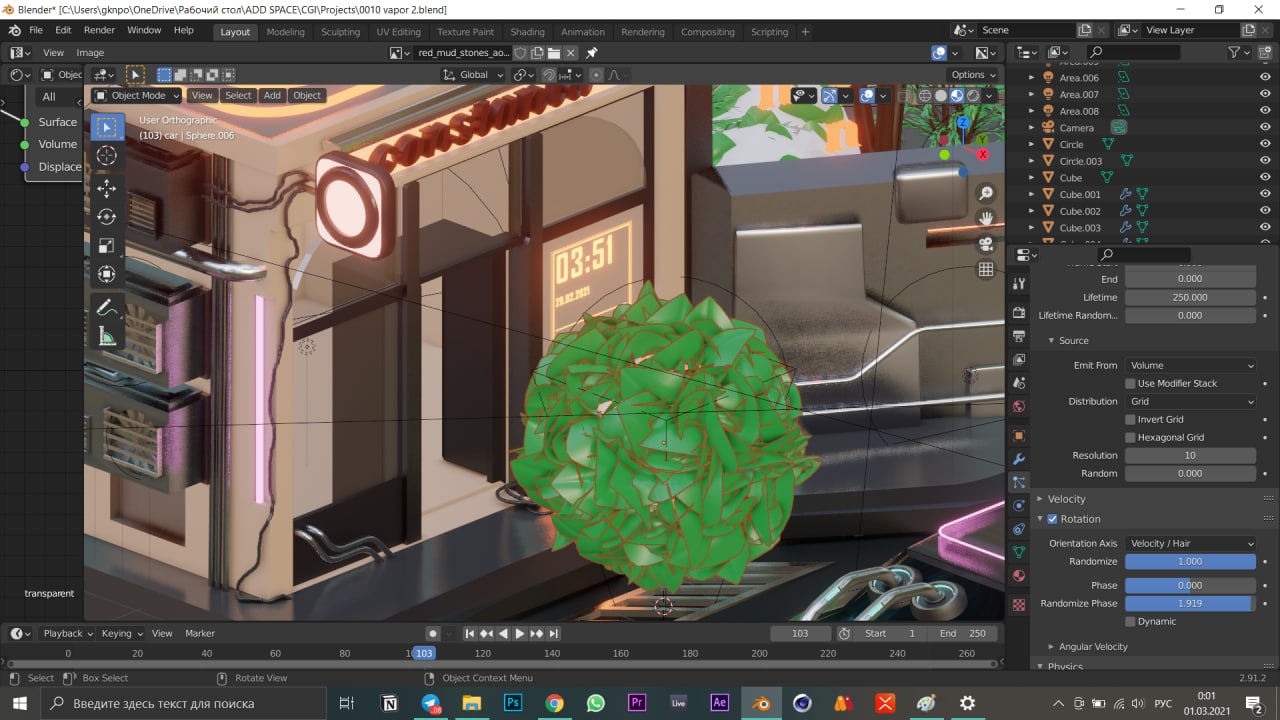Open Texture properties checker tab
The height and width of the screenshot is (720, 1280).
click(1019, 605)
